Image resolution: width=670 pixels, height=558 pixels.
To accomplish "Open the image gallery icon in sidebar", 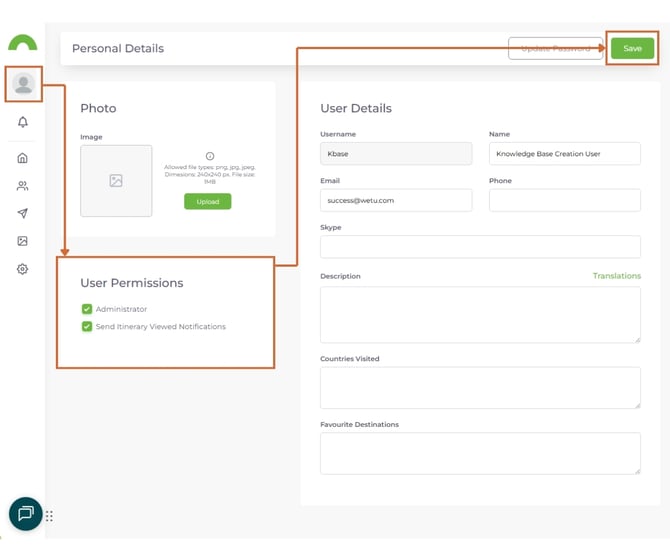I will pyautogui.click(x=23, y=241).
